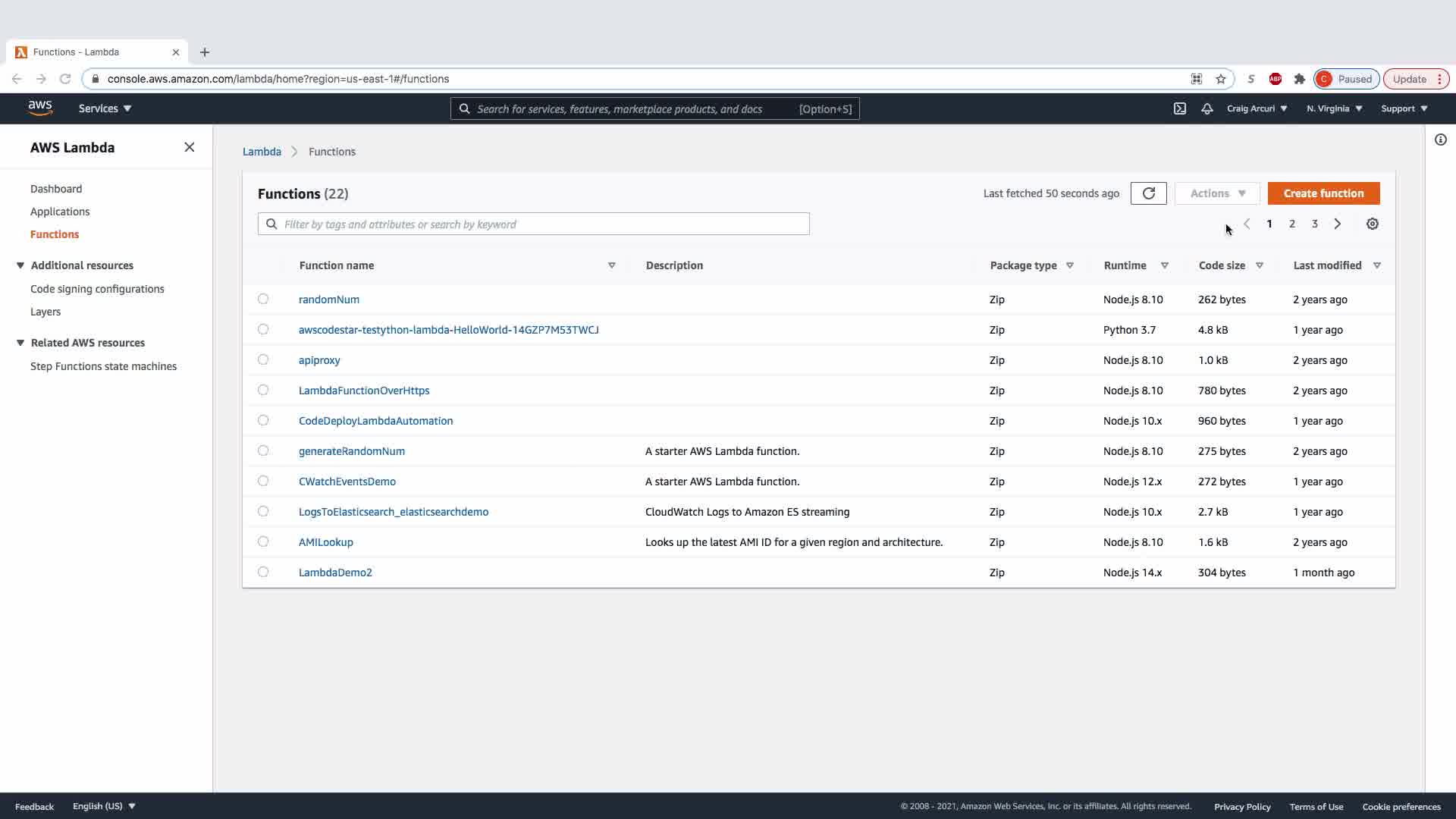Viewport: 1456px width, 819px height.
Task: Open the notifications bell icon
Action: pos(1207,108)
